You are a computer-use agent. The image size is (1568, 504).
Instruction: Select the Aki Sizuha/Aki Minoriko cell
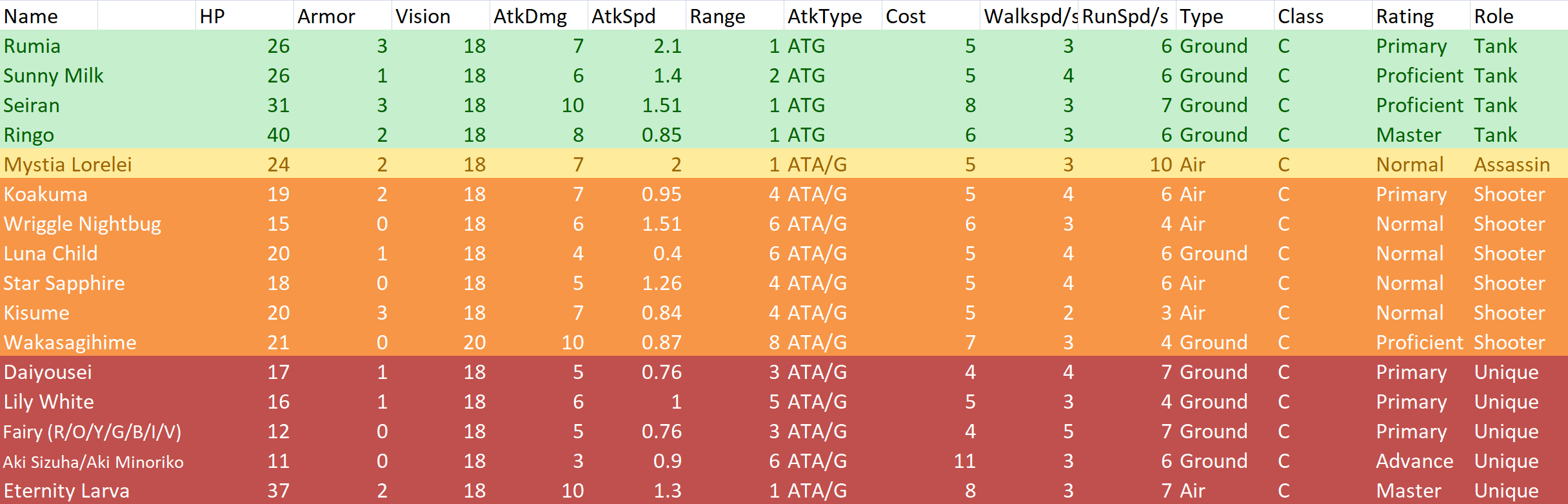94,461
